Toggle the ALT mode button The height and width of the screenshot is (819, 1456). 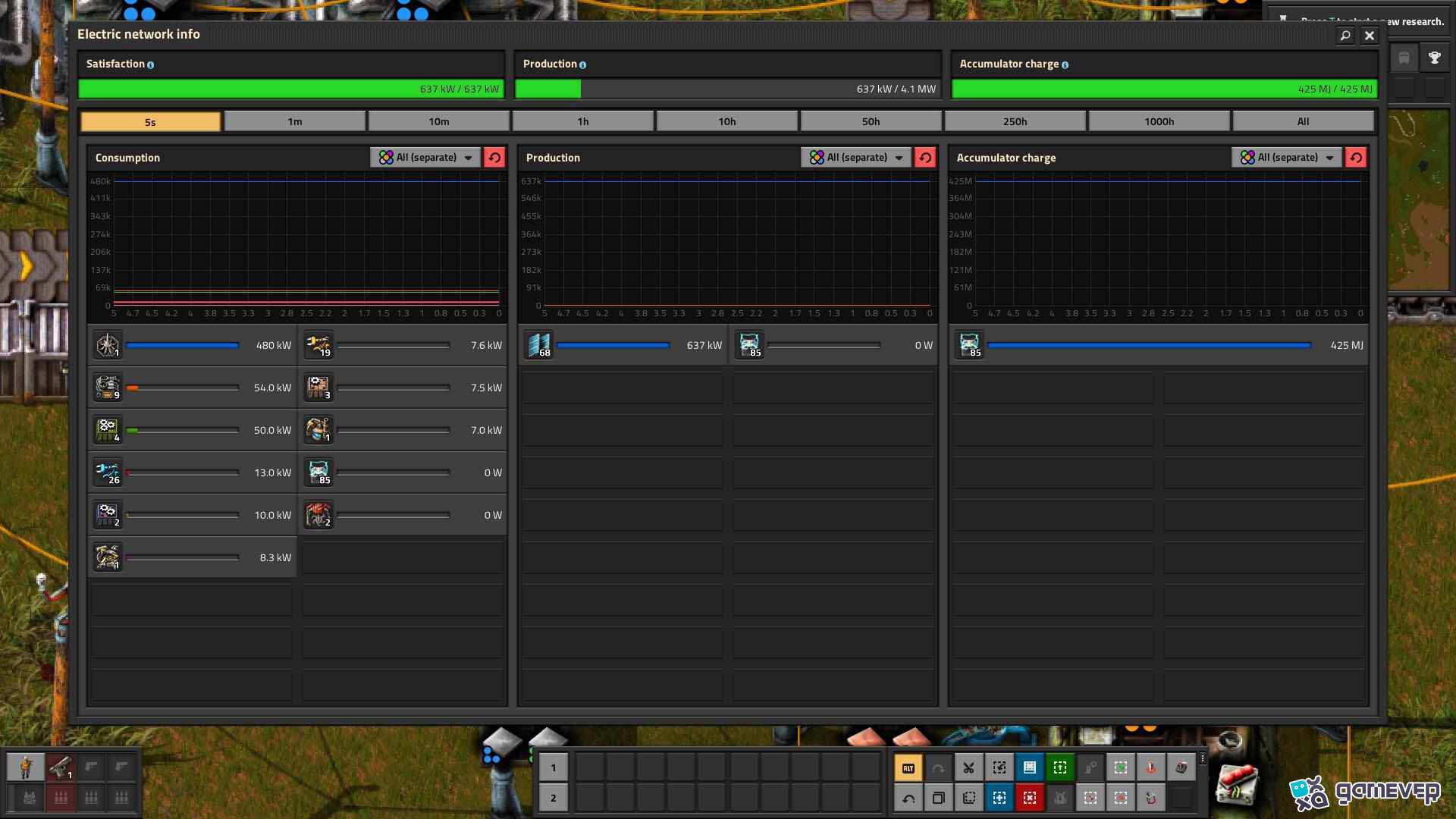tap(908, 768)
